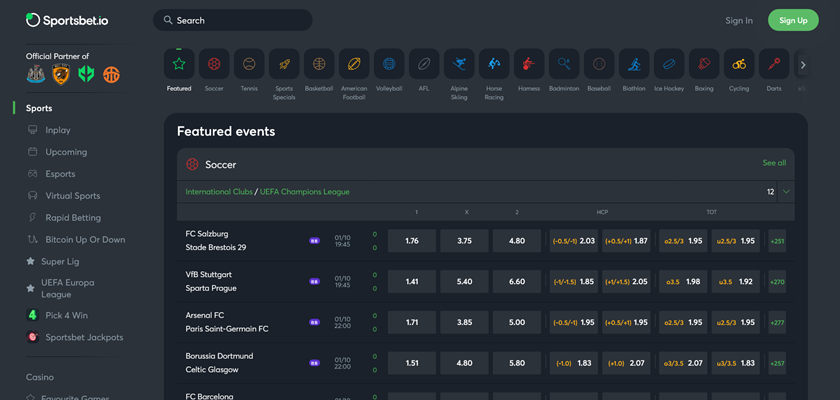The height and width of the screenshot is (400, 840).
Task: Choose the American Football icon
Action: [354, 64]
